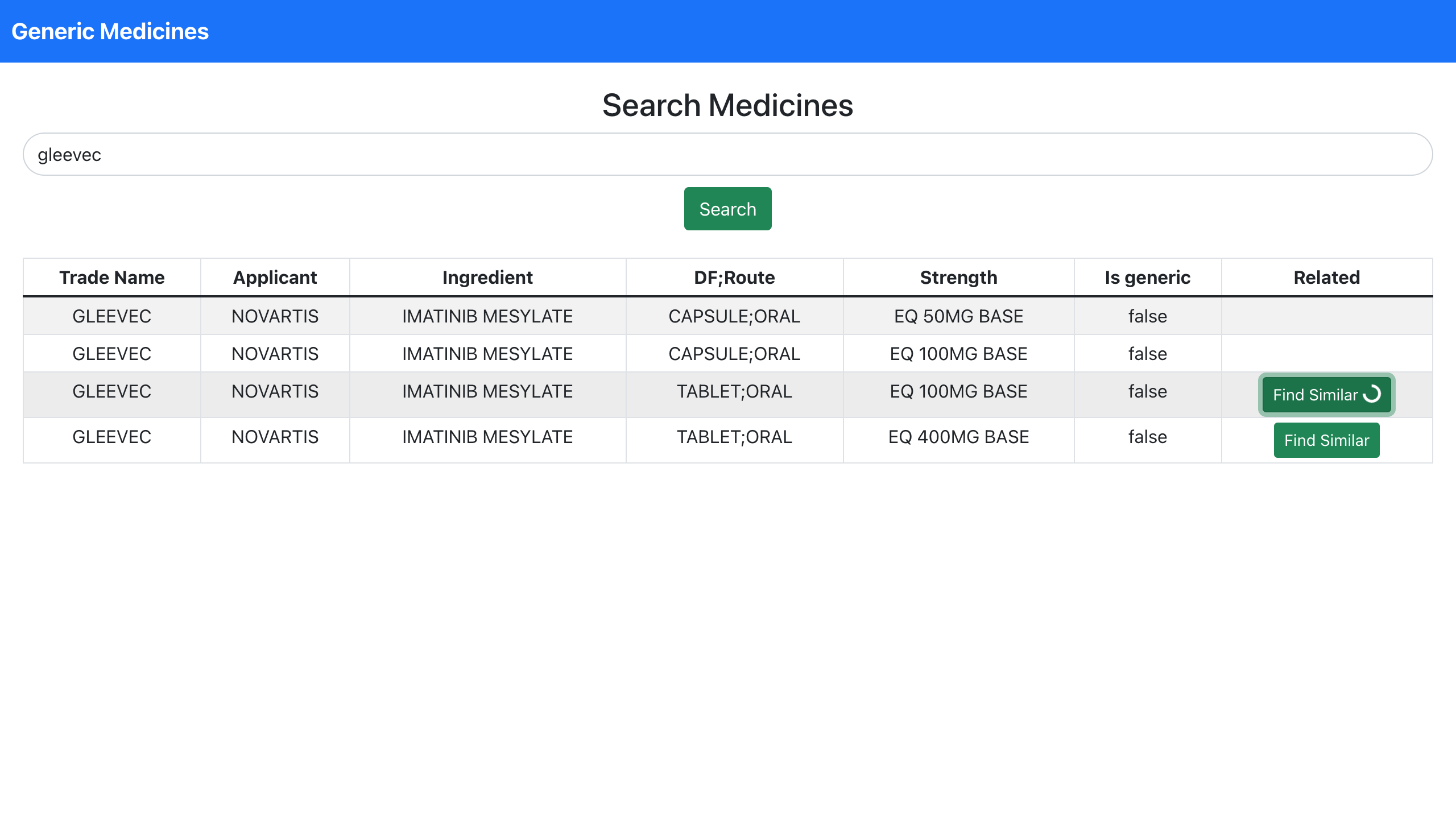1456x819 pixels.
Task: Click EQ 400MG BASE strength cell
Action: pyautogui.click(x=958, y=437)
